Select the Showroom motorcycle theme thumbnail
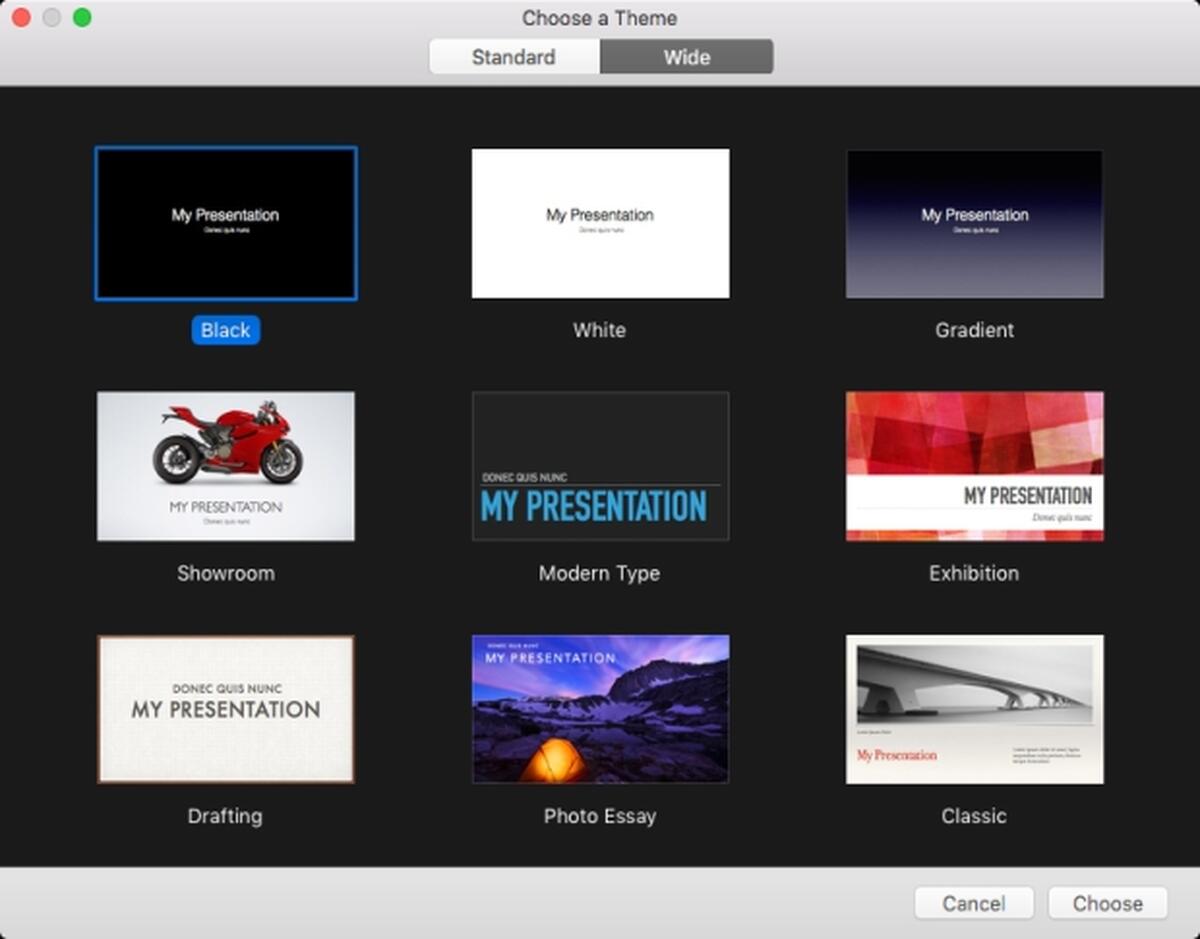 click(x=226, y=466)
